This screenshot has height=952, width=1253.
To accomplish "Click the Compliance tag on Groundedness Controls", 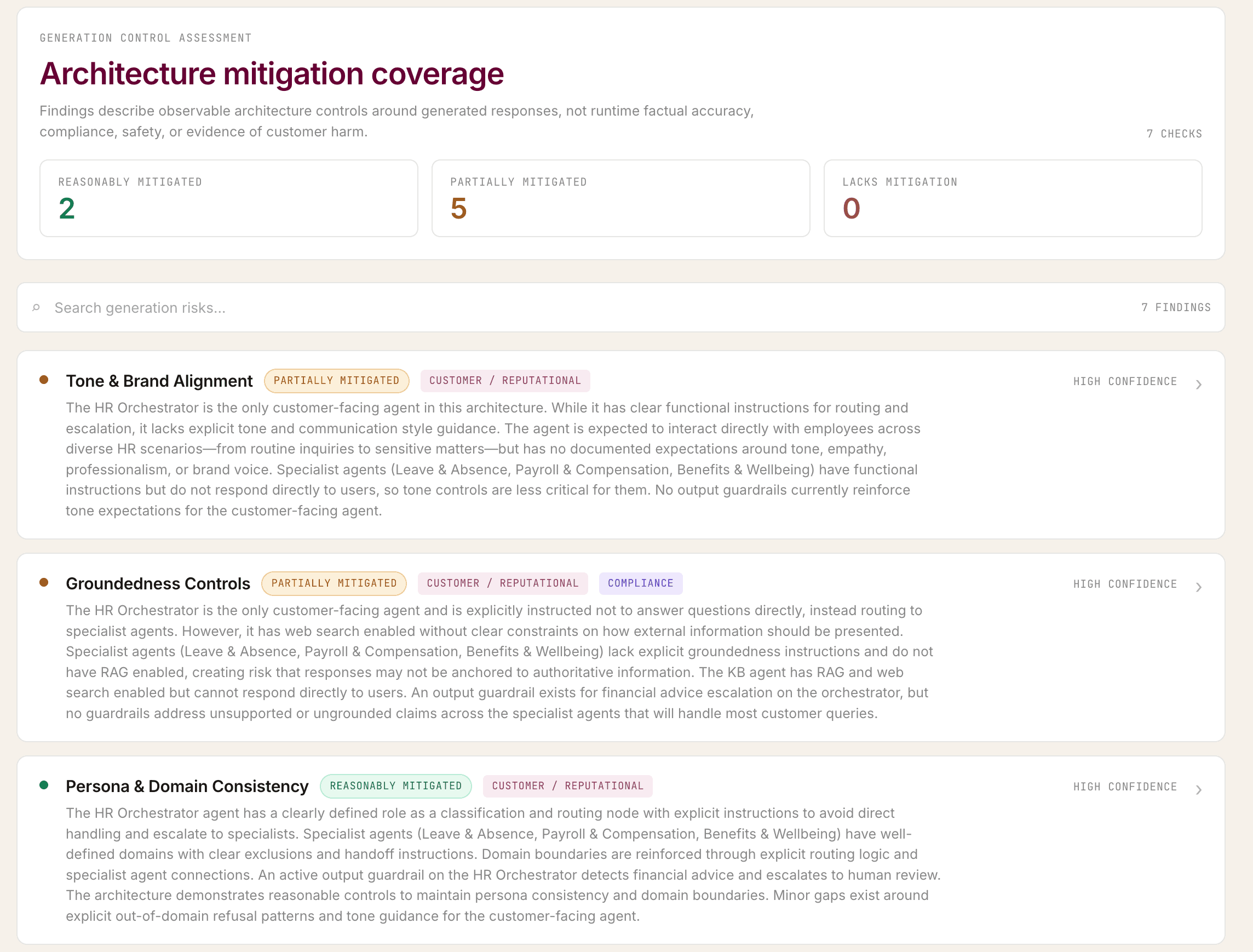I will point(641,584).
